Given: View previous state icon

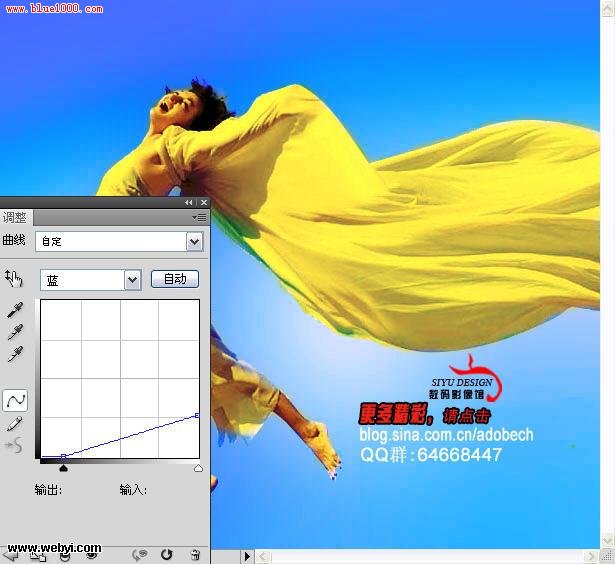Looking at the screenshot, I should pyautogui.click(x=140, y=555).
